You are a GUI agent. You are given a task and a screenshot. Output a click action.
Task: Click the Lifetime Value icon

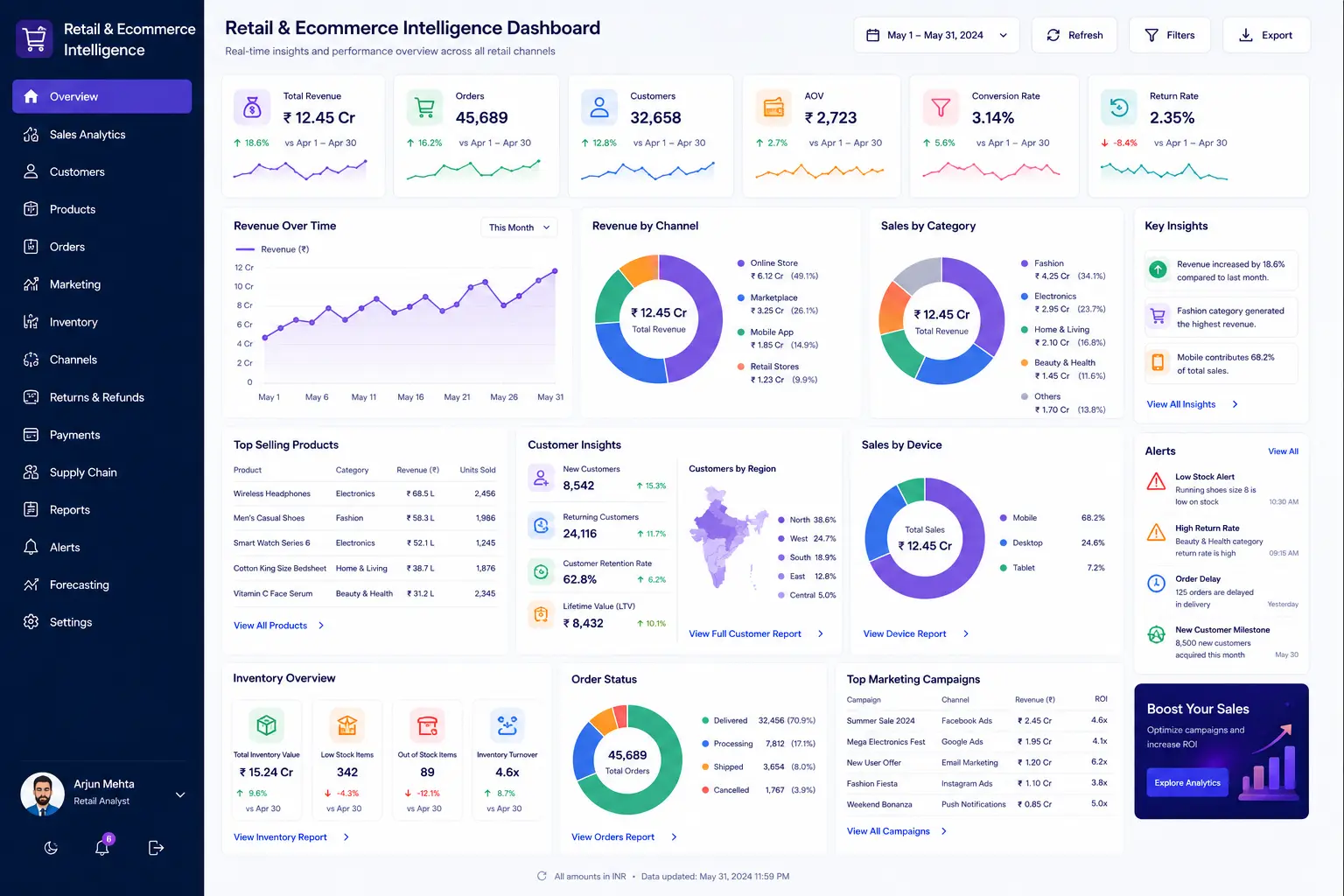tap(541, 614)
